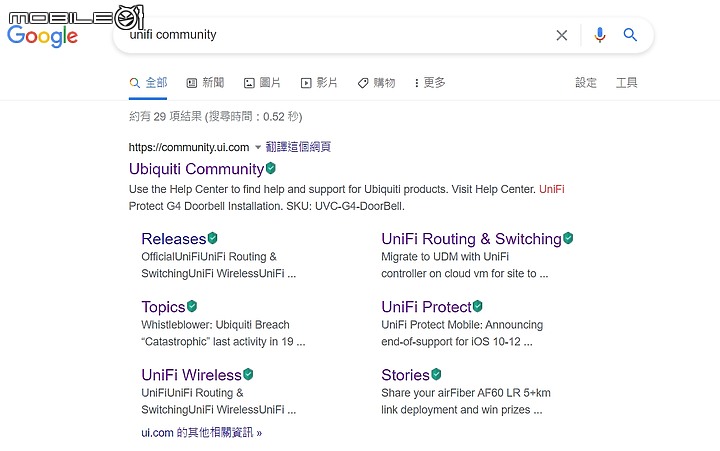Click the shield badge beside UniFi Protect
Viewport: 720px width, 451px height.
(x=478, y=306)
